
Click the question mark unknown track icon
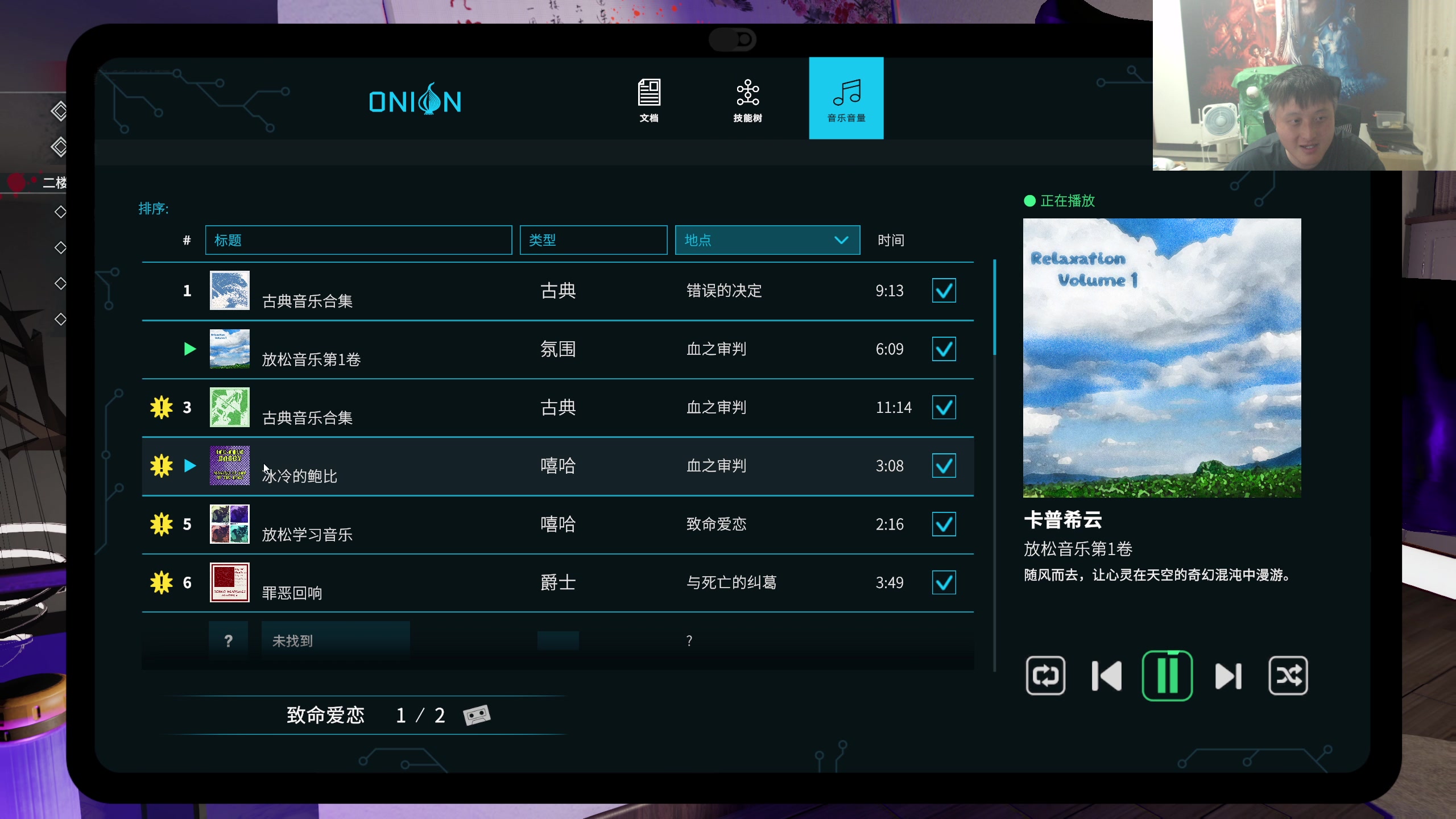tap(229, 641)
